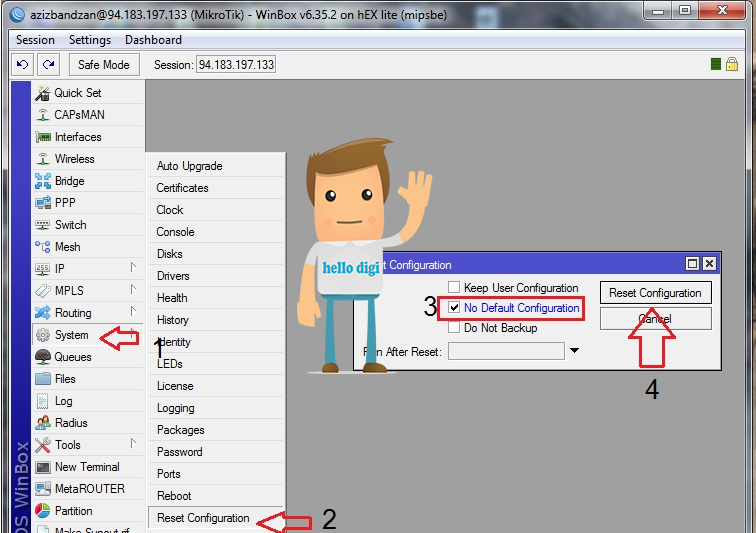This screenshot has height=533, width=756.
Task: Click the Wireless antenna icon
Action: pos(42,159)
